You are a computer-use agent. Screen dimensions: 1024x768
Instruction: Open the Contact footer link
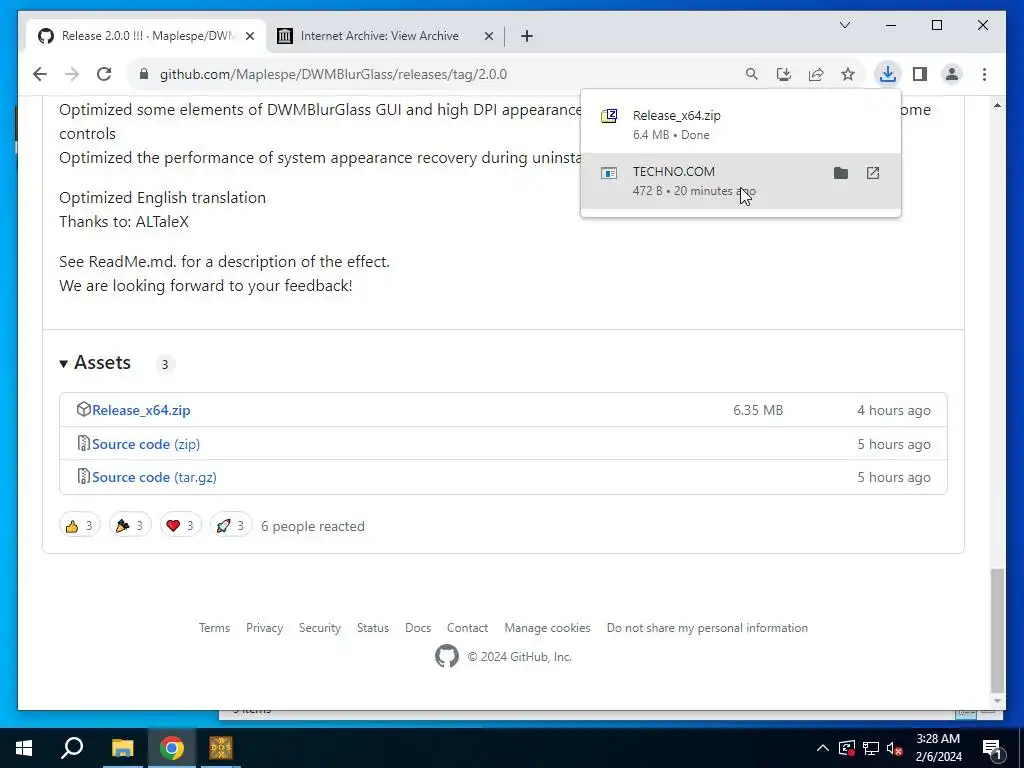(468, 628)
